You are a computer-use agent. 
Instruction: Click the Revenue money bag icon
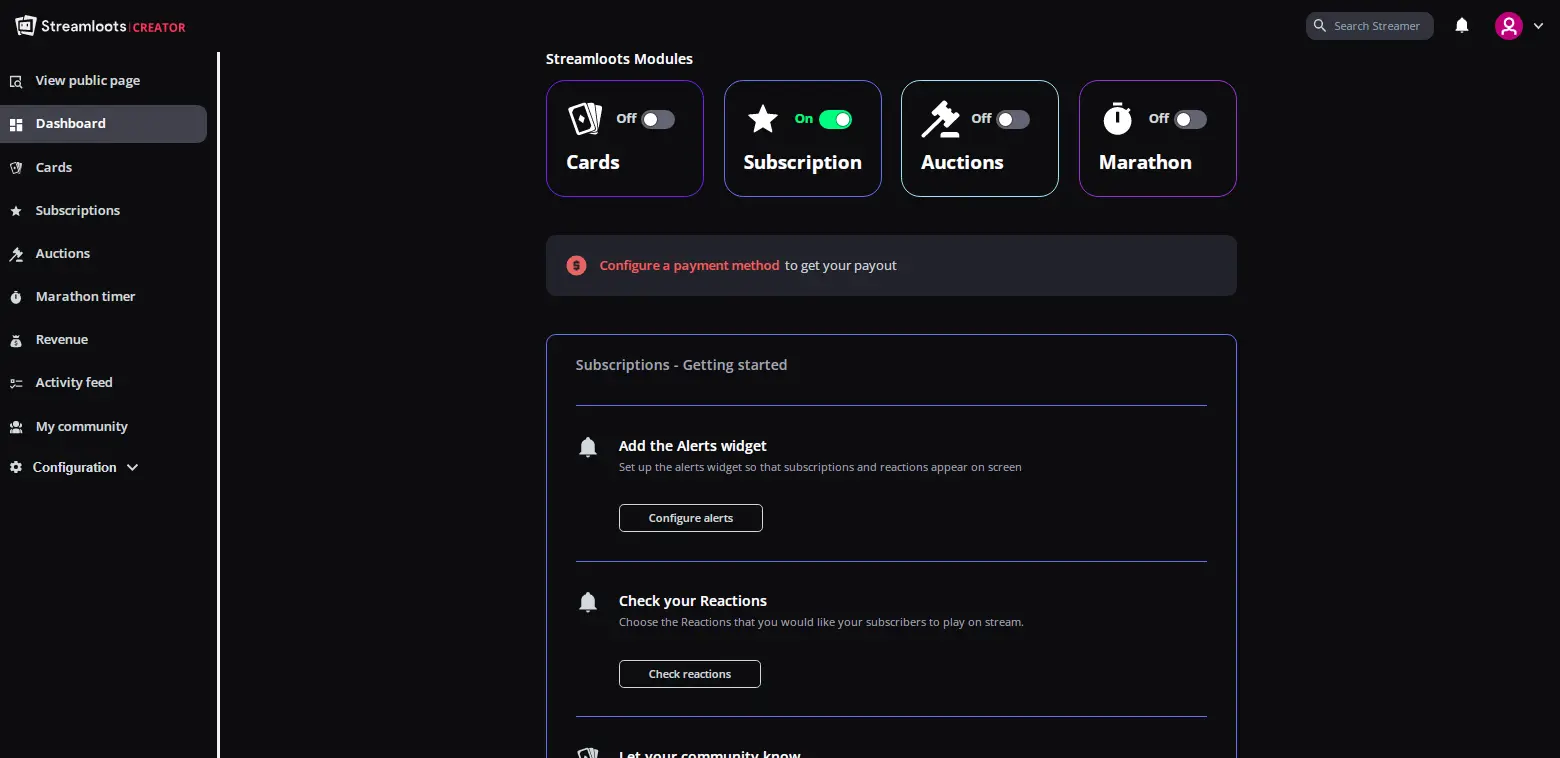[x=16, y=340]
